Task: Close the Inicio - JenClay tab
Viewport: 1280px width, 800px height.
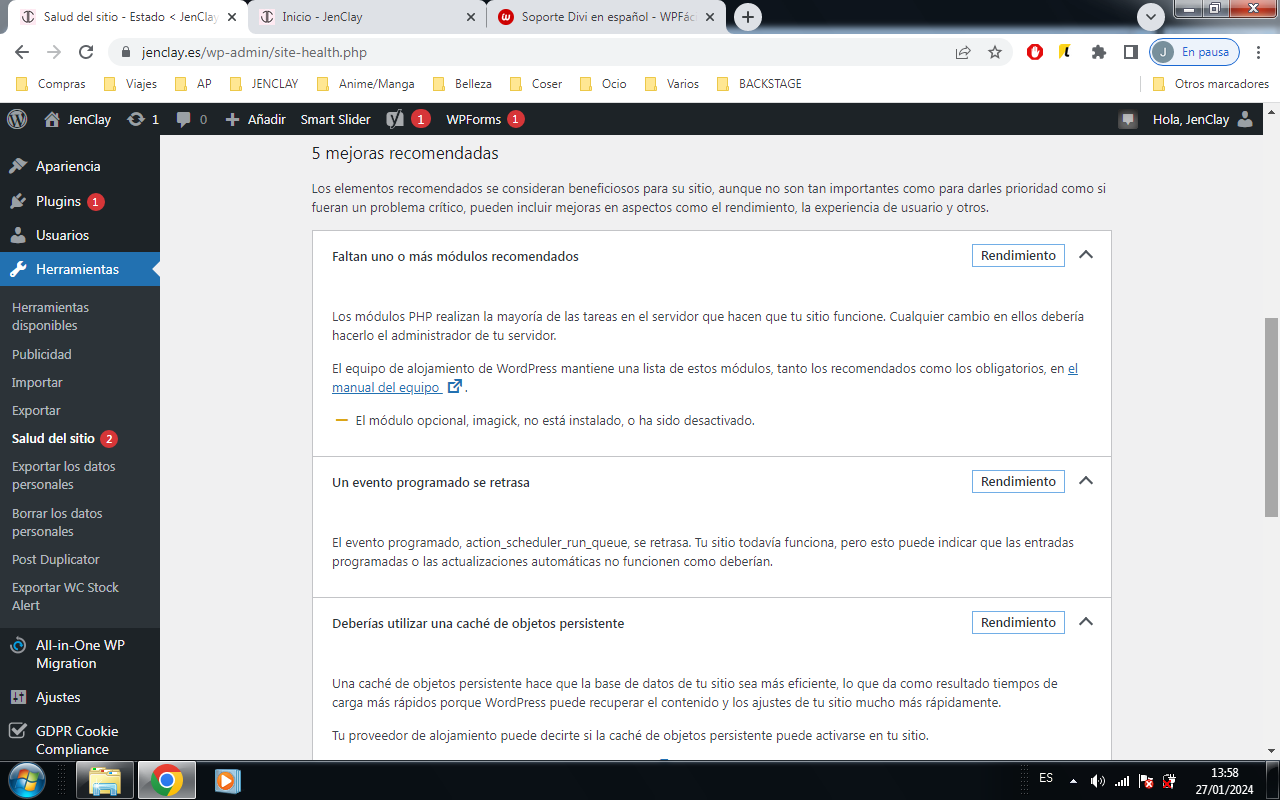Action: [471, 17]
